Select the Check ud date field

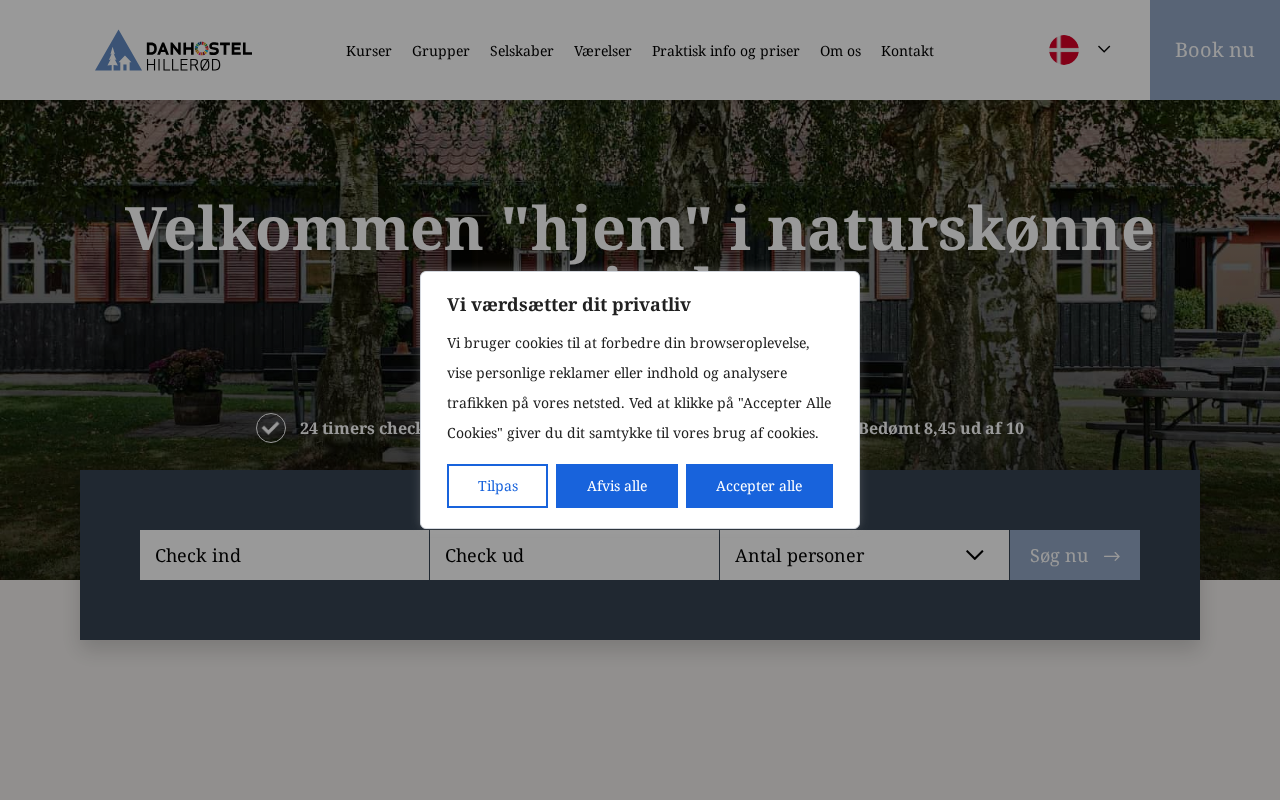[x=574, y=555]
